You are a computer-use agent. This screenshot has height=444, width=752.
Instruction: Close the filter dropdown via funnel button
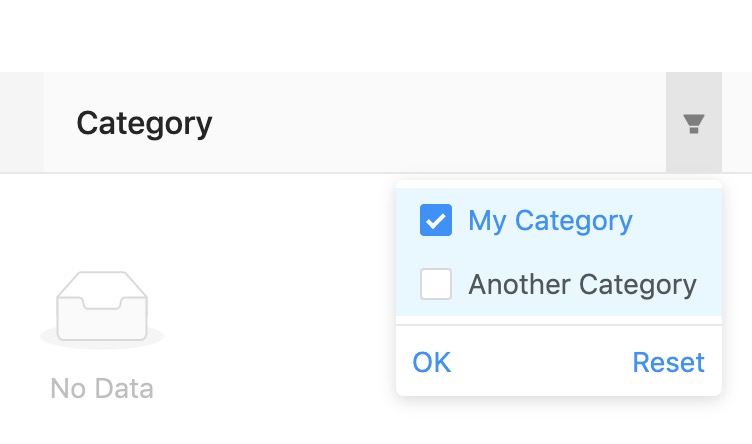pos(694,123)
